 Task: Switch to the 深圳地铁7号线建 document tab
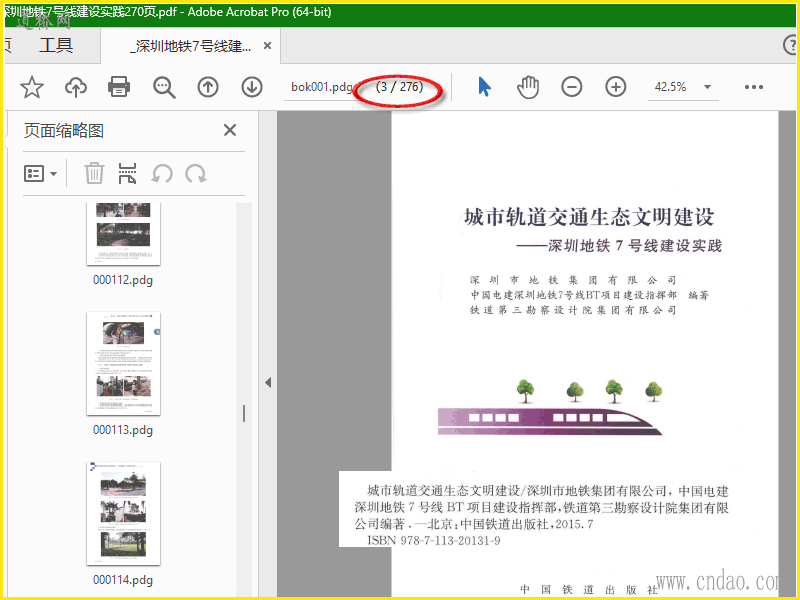click(191, 46)
